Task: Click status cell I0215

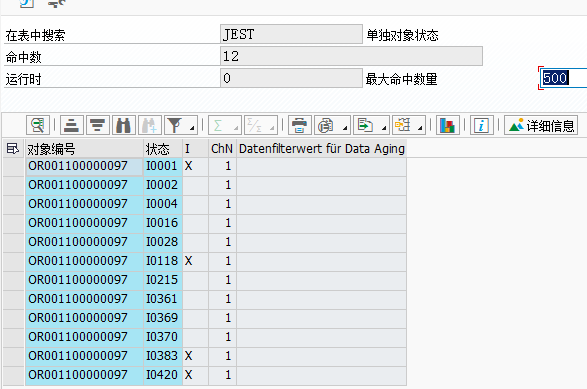Action: pyautogui.click(x=163, y=280)
